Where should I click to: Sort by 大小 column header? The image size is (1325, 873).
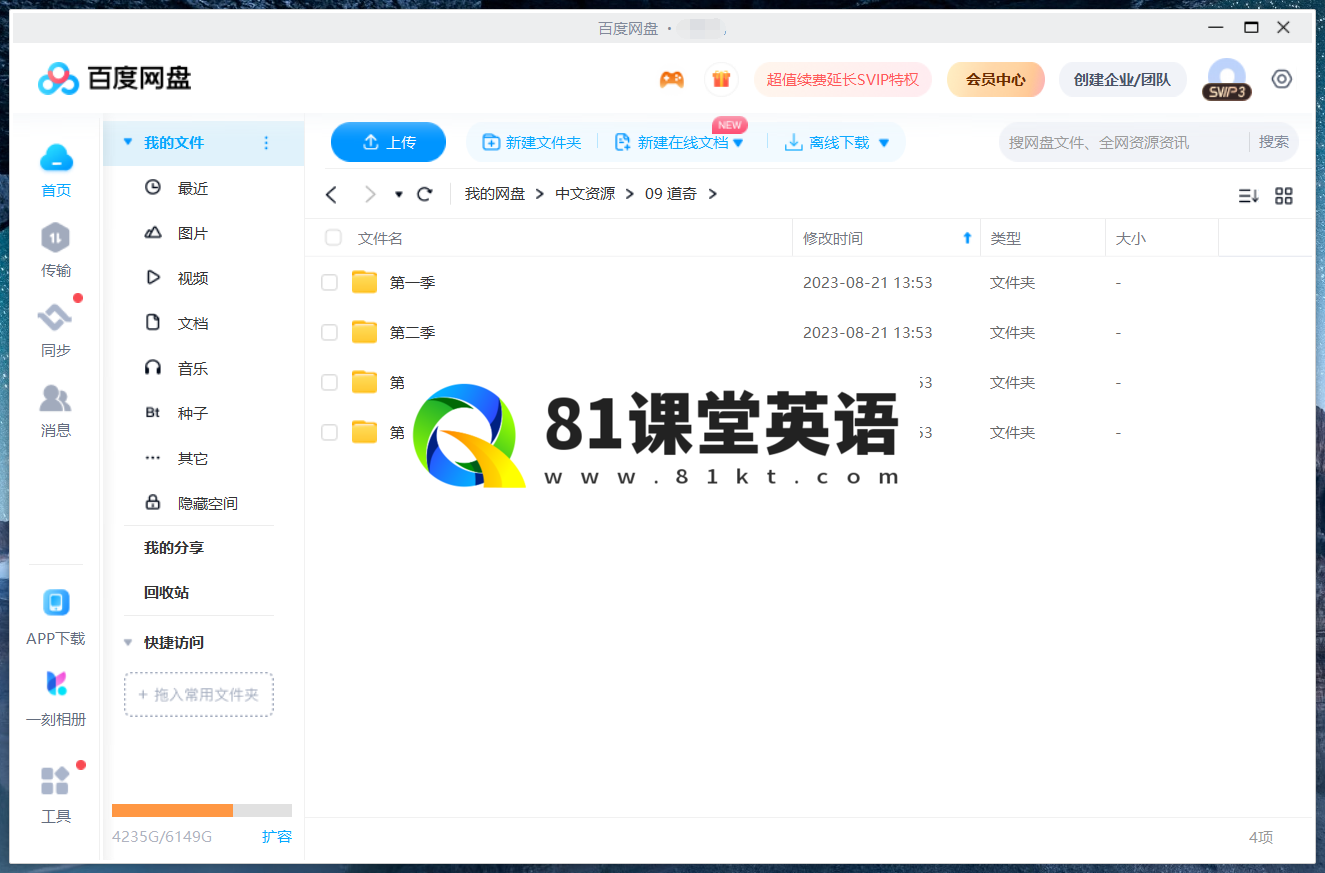point(1131,238)
